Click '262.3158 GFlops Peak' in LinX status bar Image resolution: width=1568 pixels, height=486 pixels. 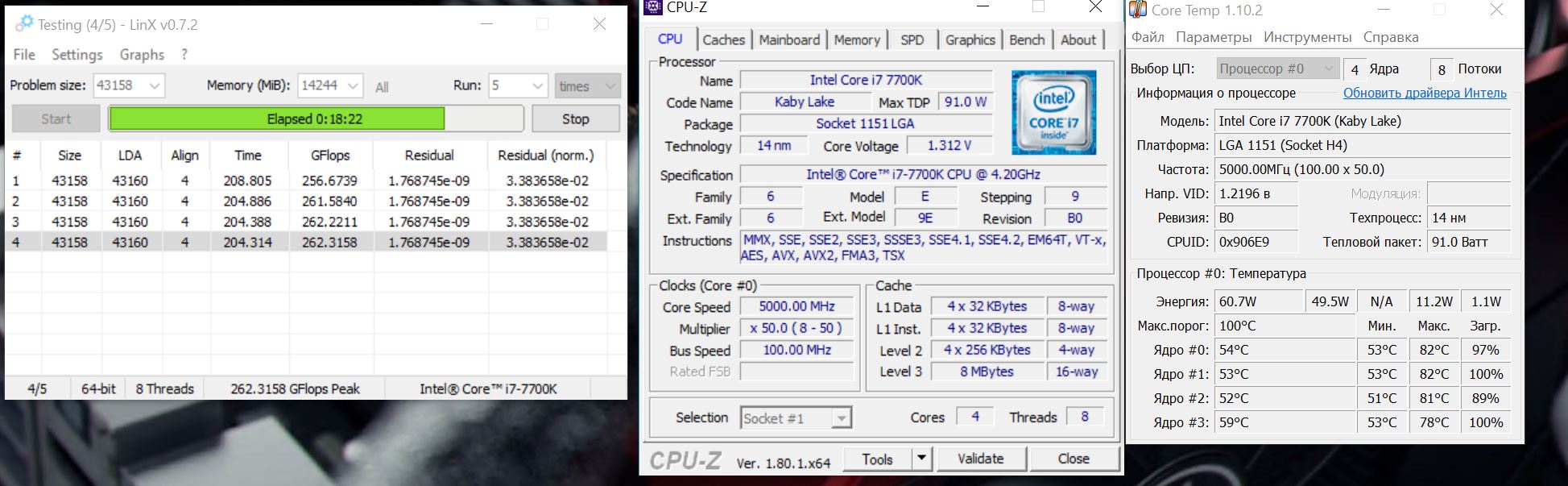pyautogui.click(x=295, y=388)
